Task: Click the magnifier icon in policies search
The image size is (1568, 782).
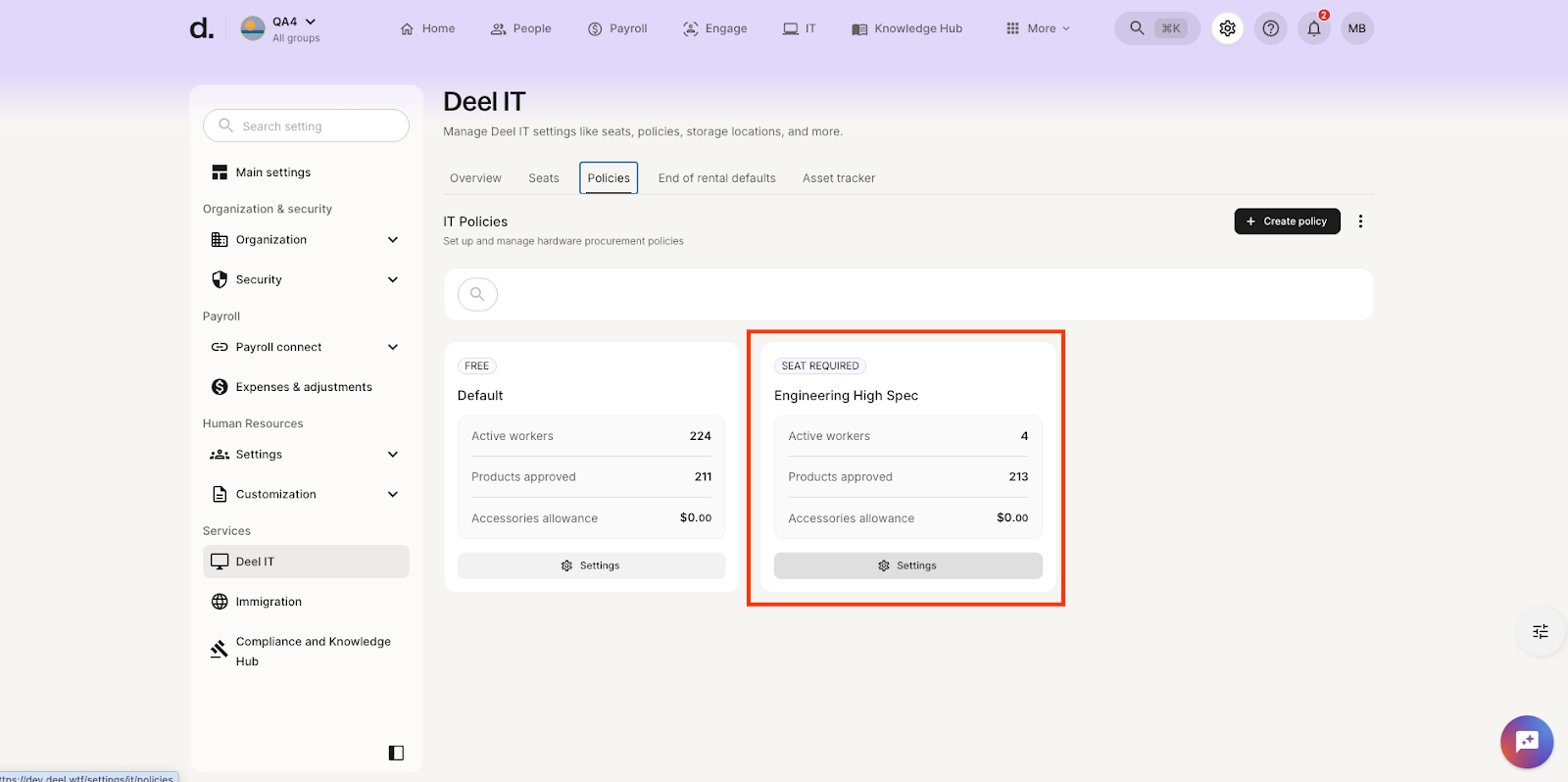Action: (477, 294)
